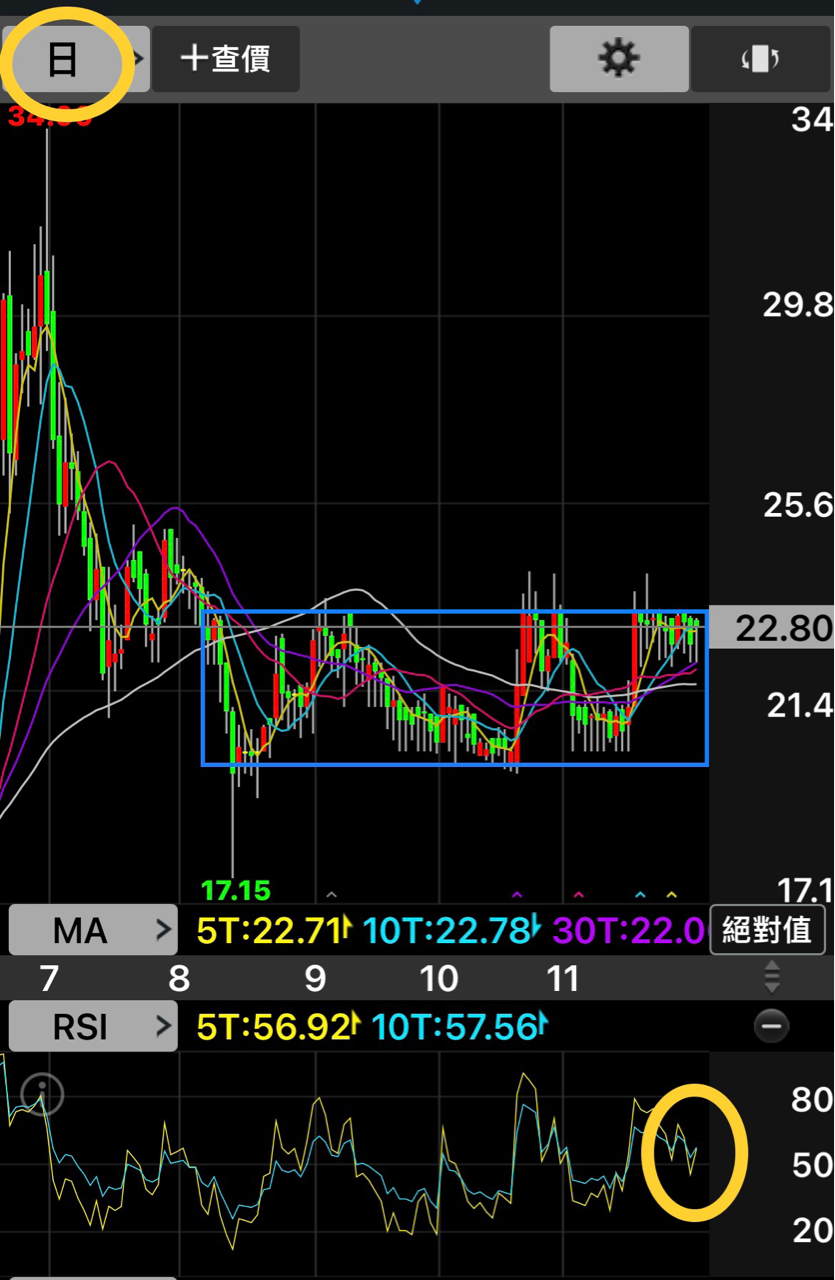Open the info icon in RSI panel

[42, 1095]
